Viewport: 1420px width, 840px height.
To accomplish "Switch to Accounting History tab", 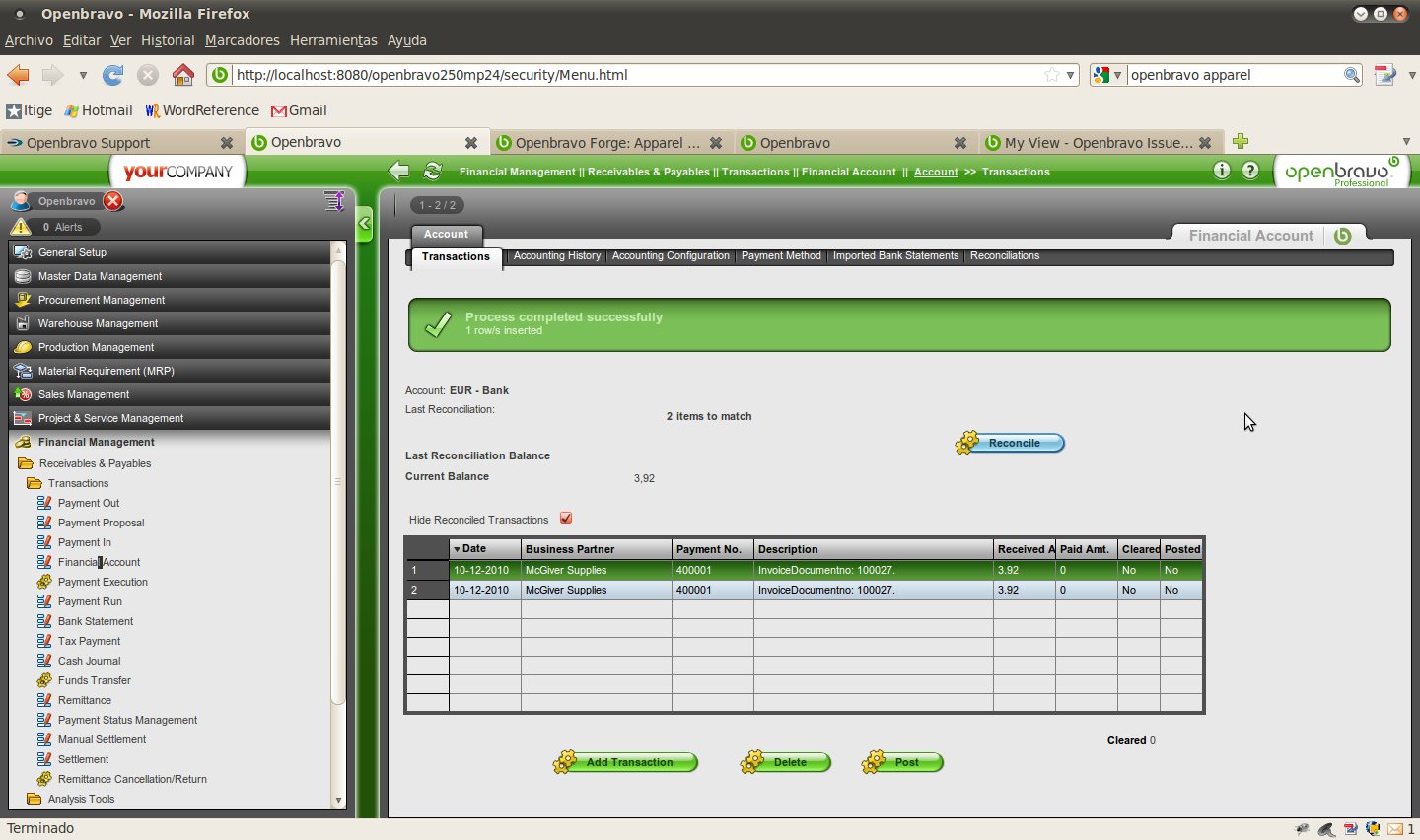I will (556, 256).
